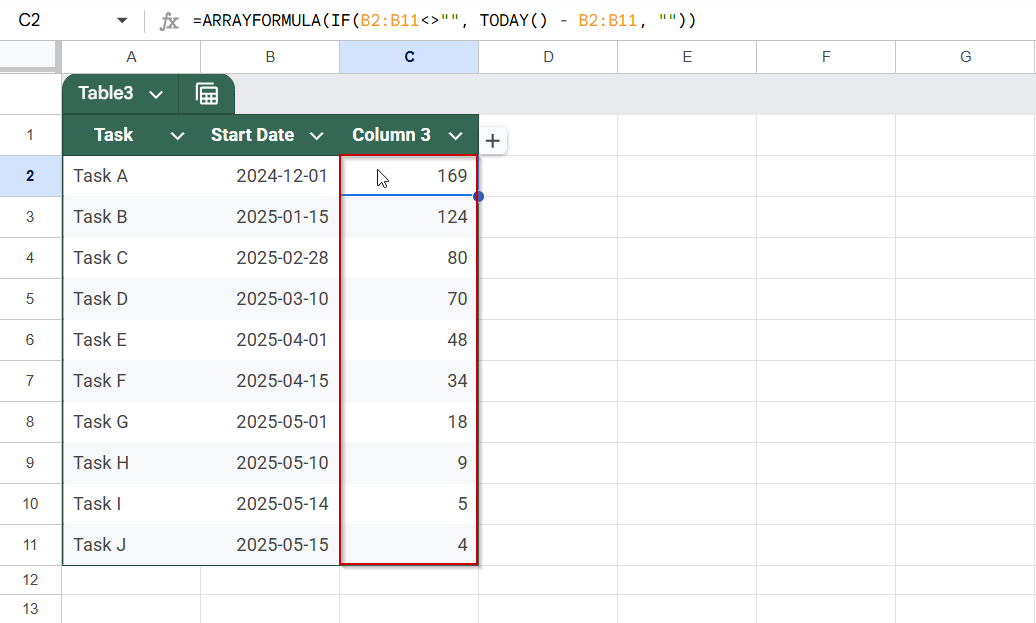The image size is (1036, 623).
Task: Select date cell 2025-03-10
Action: pos(270,299)
